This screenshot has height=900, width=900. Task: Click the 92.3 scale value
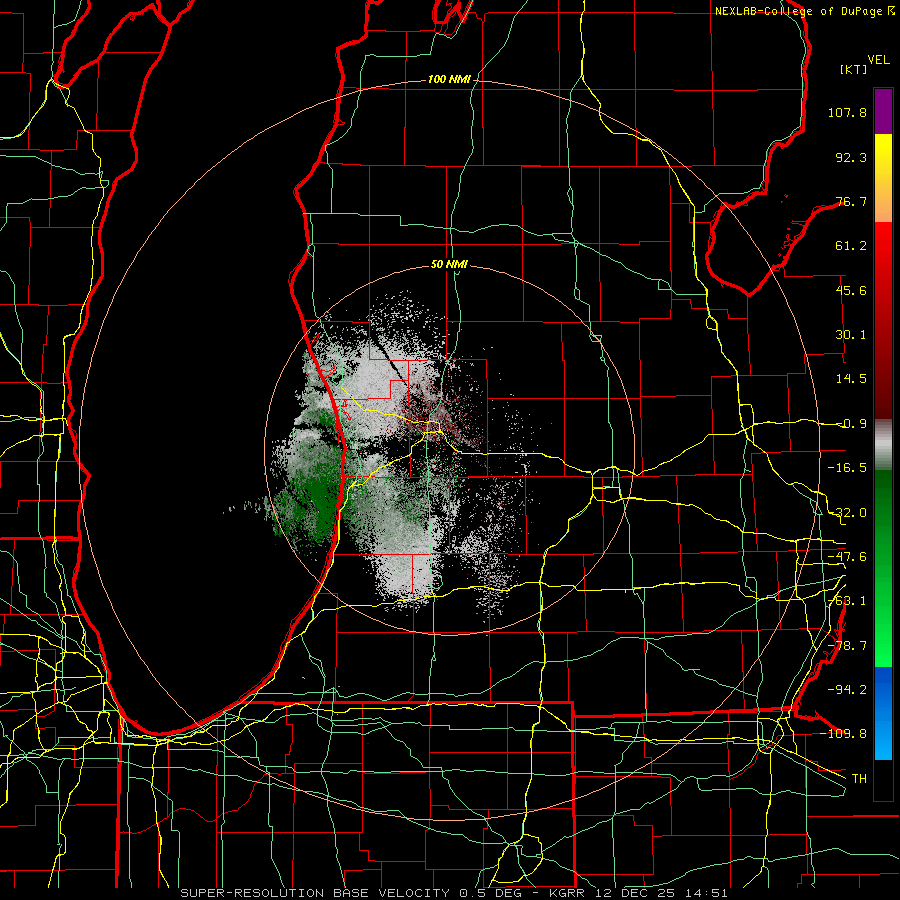(851, 157)
